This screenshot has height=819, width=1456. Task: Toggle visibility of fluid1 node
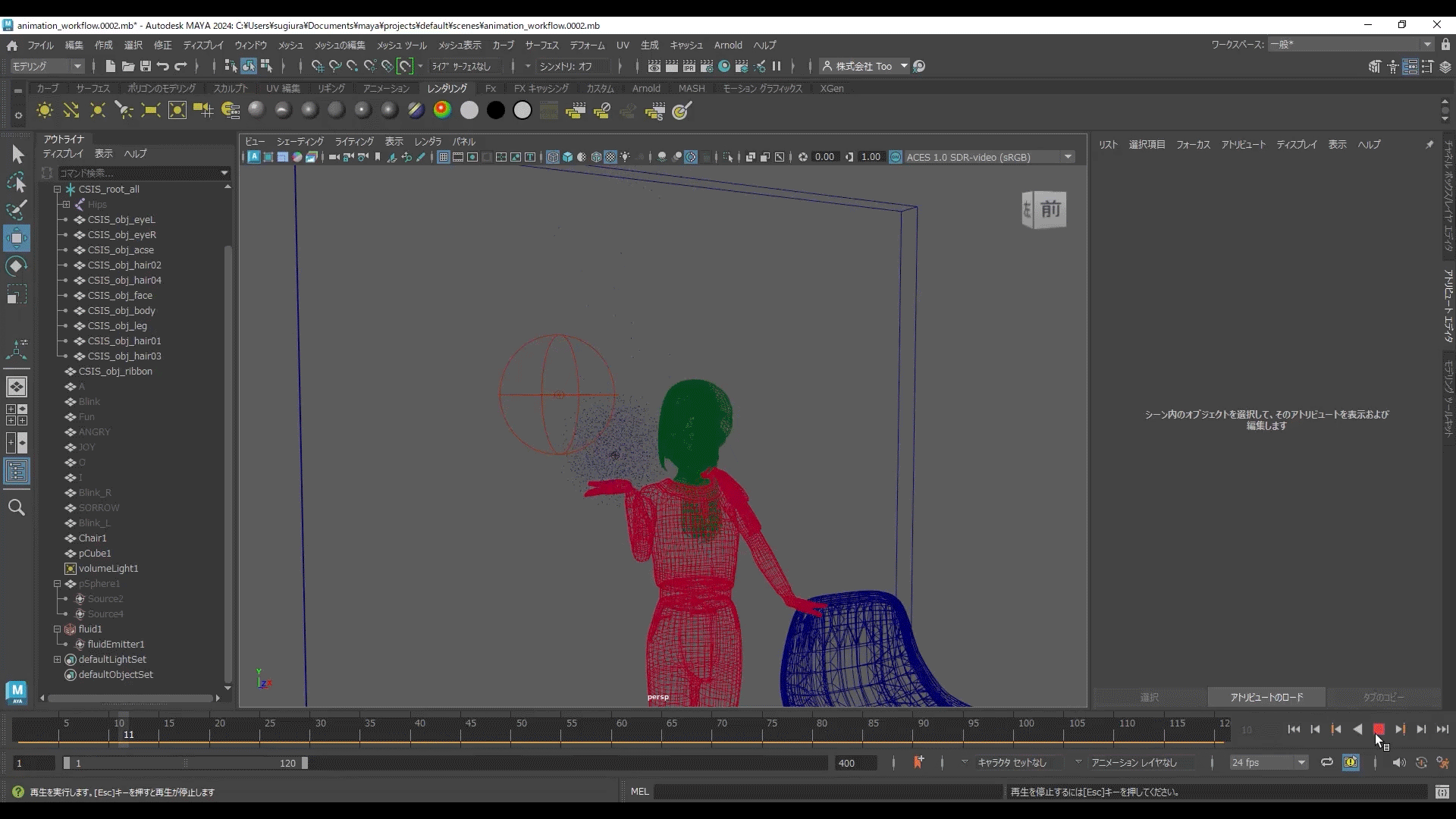point(57,628)
